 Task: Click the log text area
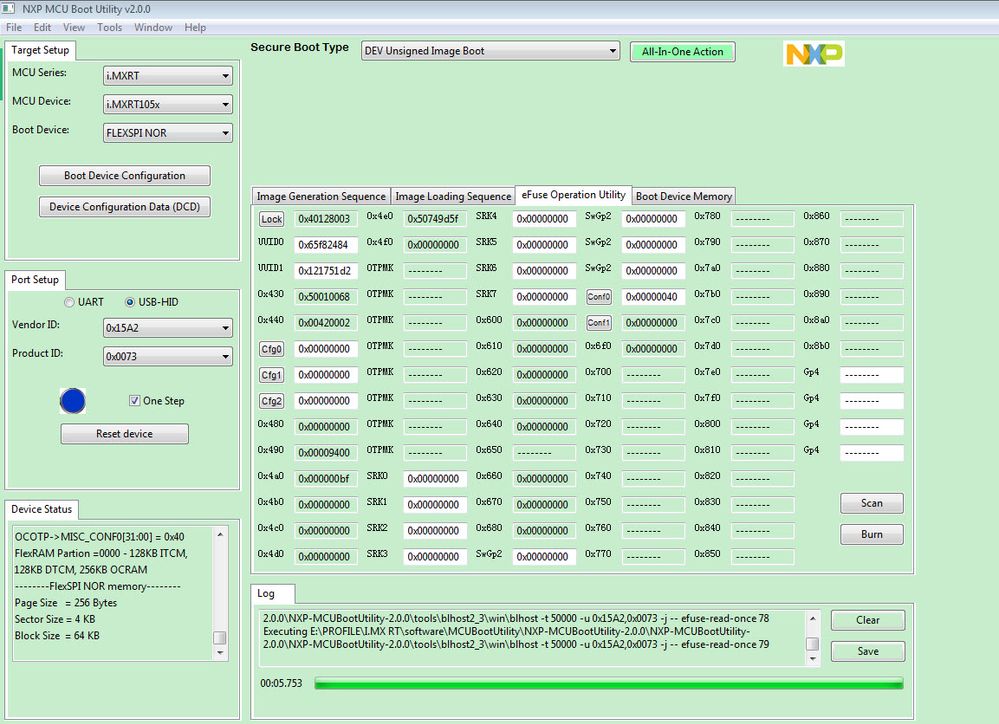(533, 639)
